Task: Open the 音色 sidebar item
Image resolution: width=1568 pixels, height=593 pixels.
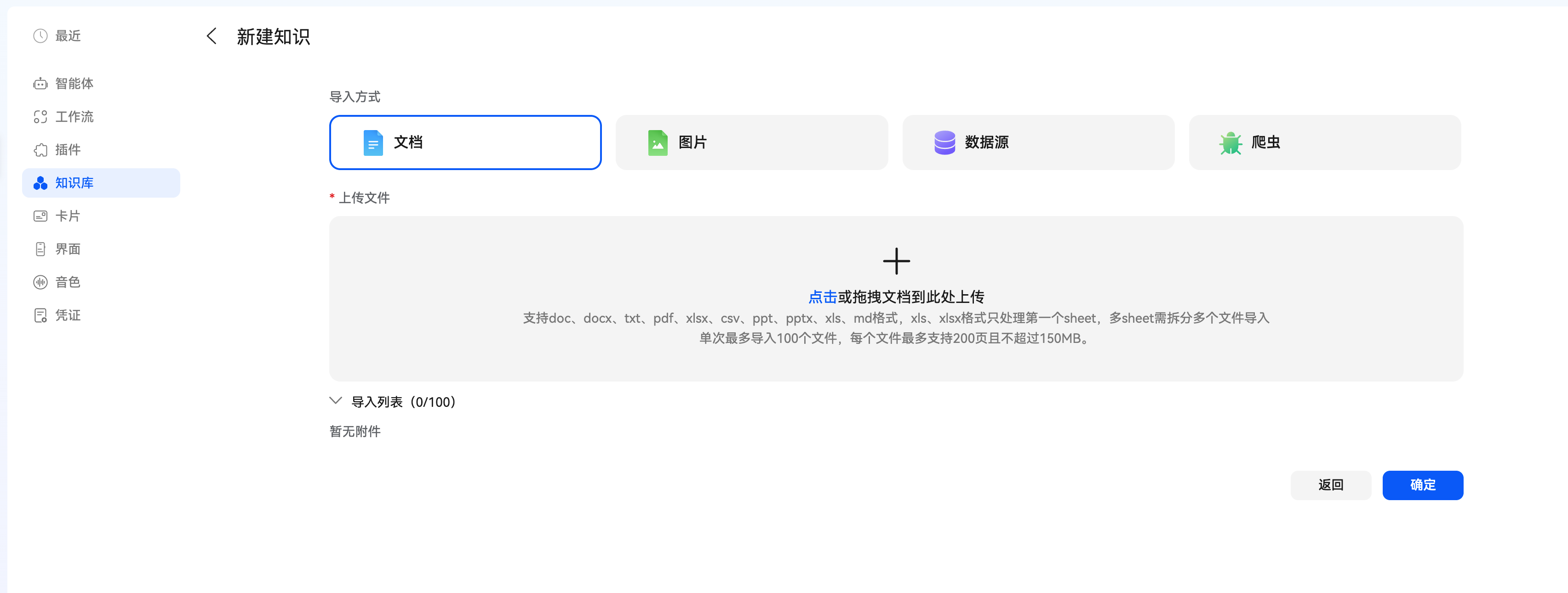Action: pos(101,282)
